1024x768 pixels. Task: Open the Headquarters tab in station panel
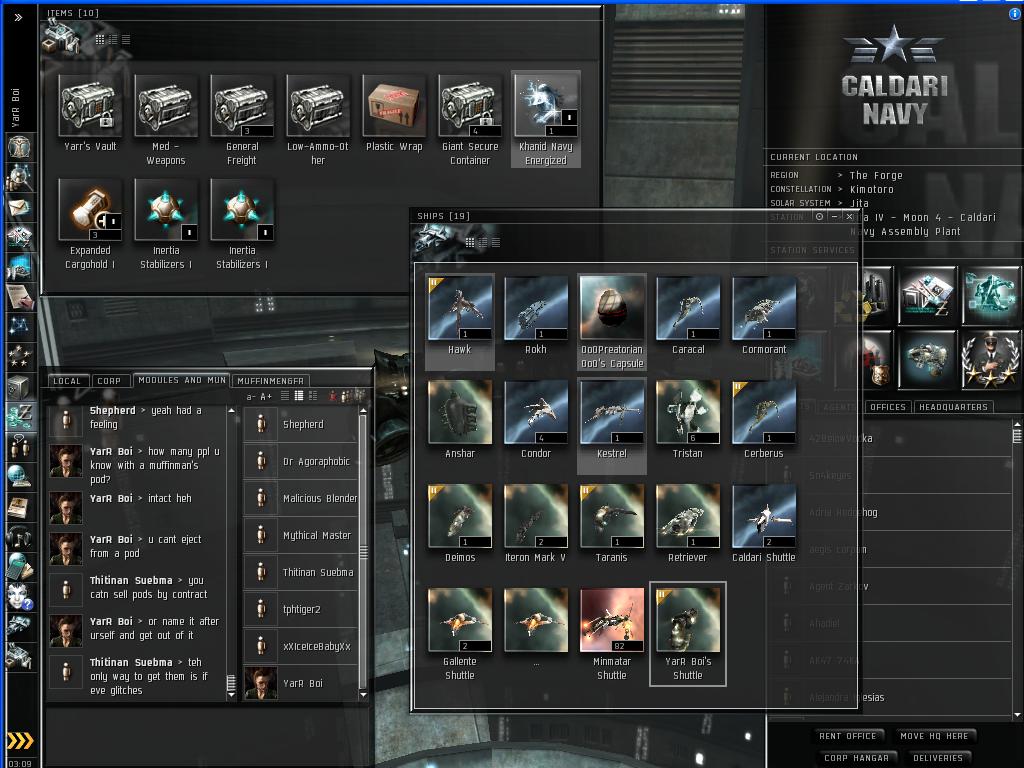tap(953, 407)
